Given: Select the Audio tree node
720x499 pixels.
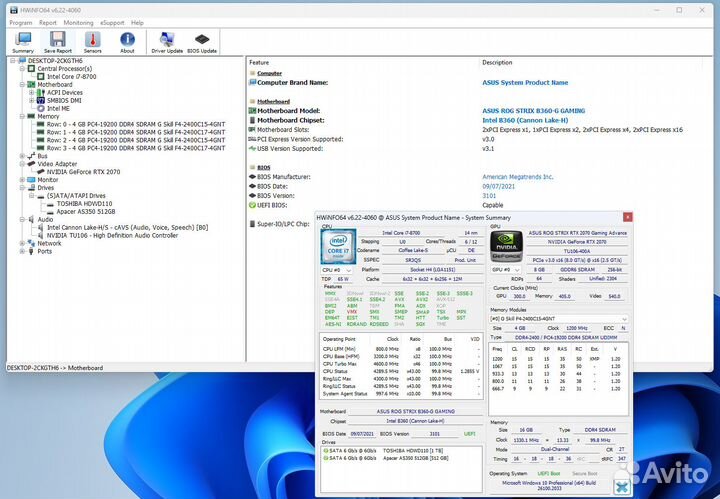Looking at the screenshot, I should (x=45, y=219).
